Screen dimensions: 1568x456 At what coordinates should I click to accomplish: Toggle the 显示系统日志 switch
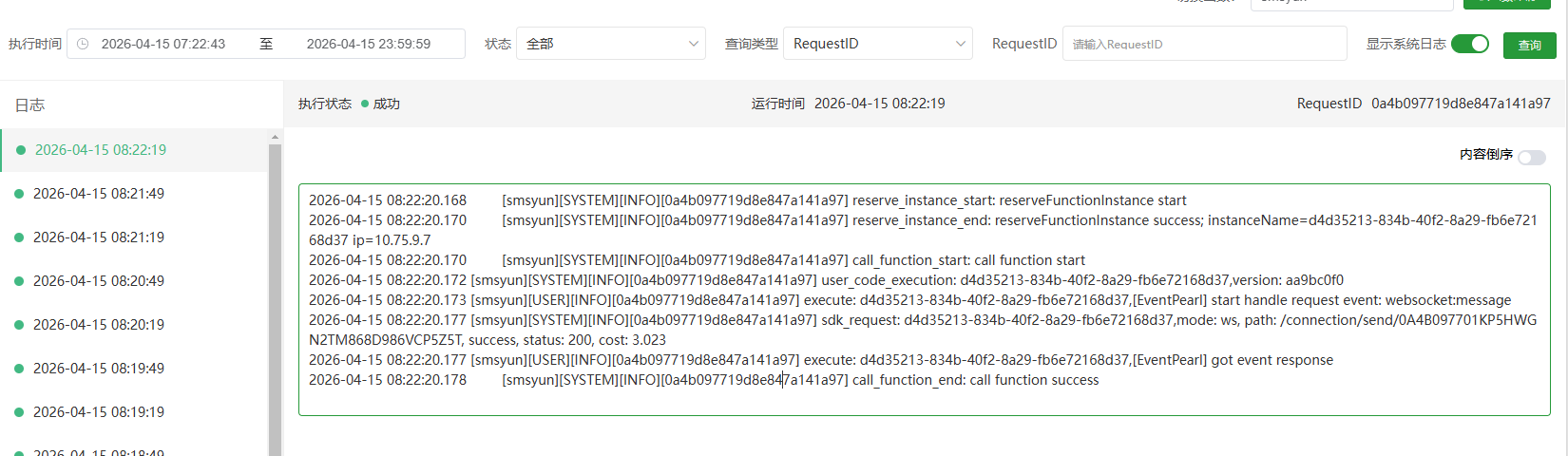[1469, 44]
